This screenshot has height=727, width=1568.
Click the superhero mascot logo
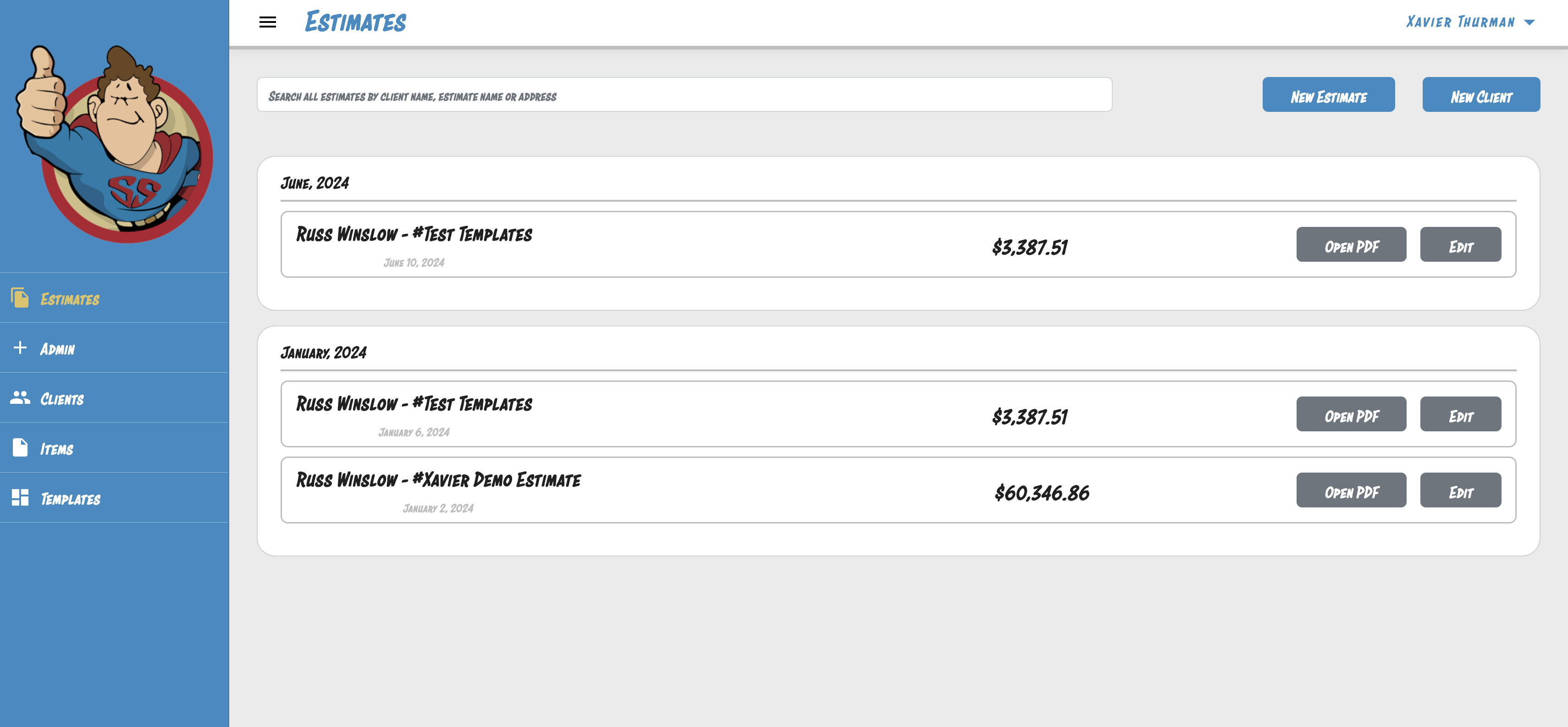[116, 143]
